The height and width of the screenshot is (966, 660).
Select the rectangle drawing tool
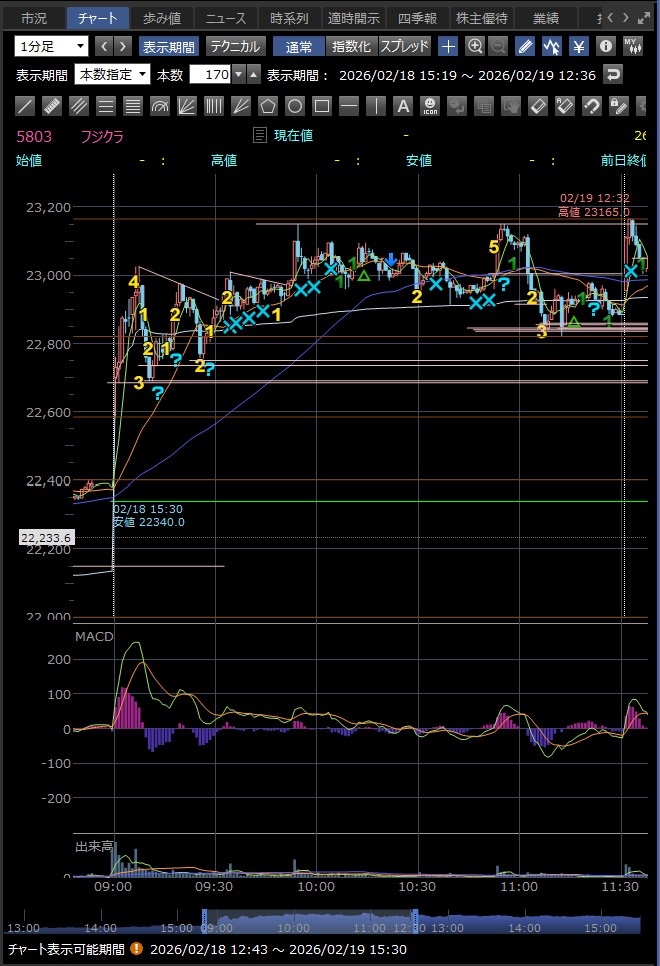coord(322,105)
